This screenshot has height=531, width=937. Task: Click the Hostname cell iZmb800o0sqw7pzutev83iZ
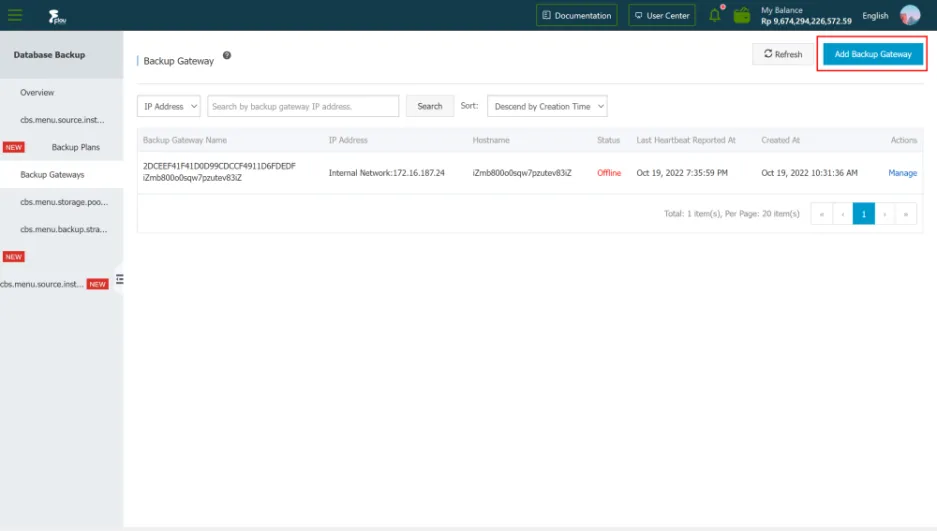pyautogui.click(x=522, y=173)
